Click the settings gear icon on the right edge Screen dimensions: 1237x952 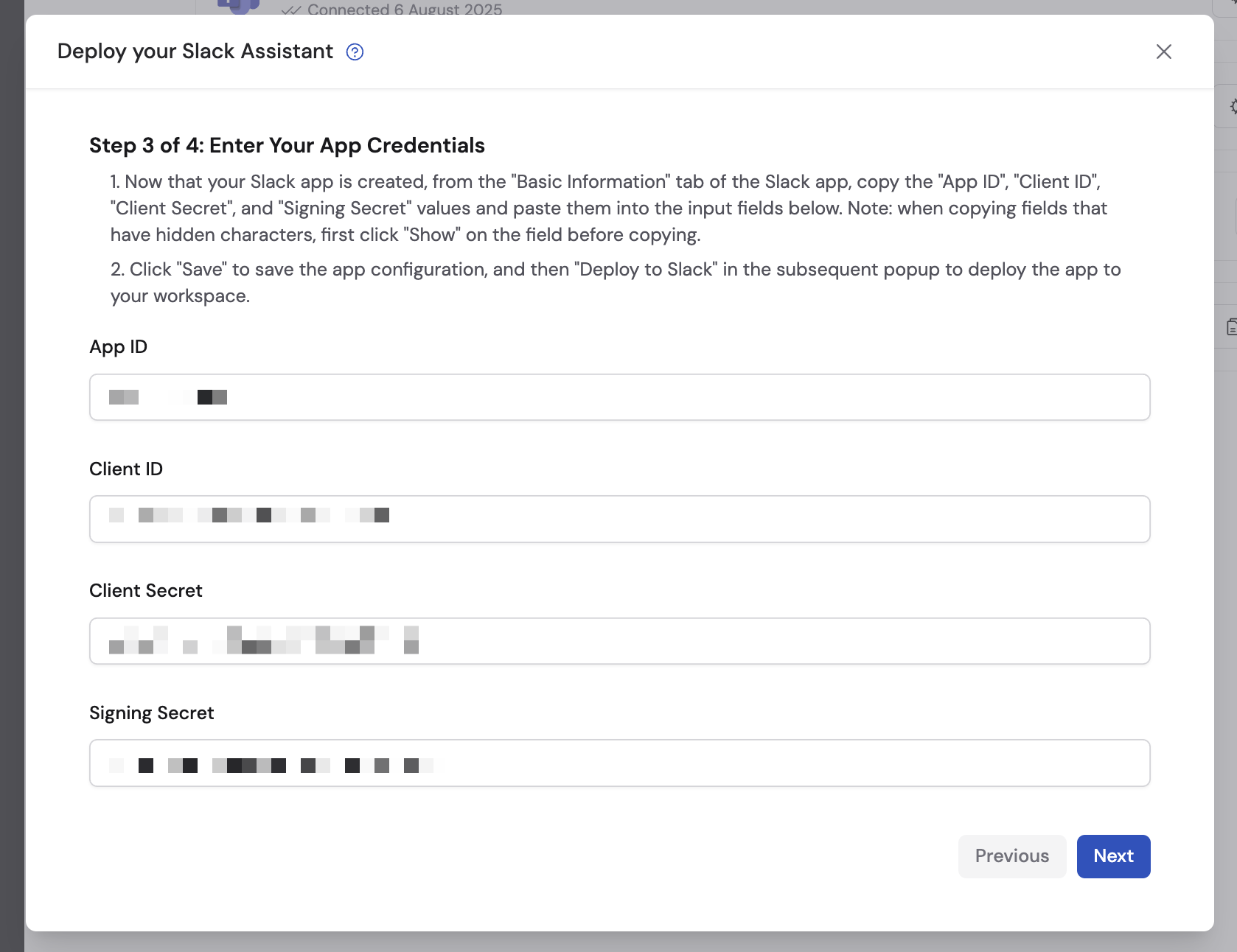point(1232,107)
